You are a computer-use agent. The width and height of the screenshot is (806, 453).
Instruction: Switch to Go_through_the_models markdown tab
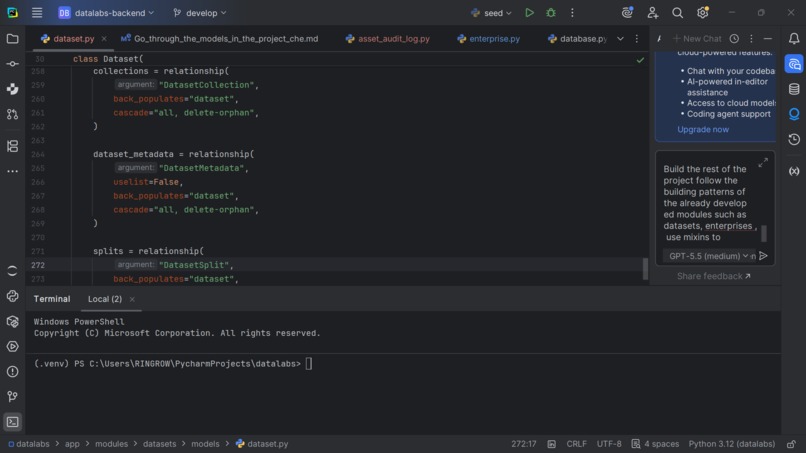coord(220,39)
